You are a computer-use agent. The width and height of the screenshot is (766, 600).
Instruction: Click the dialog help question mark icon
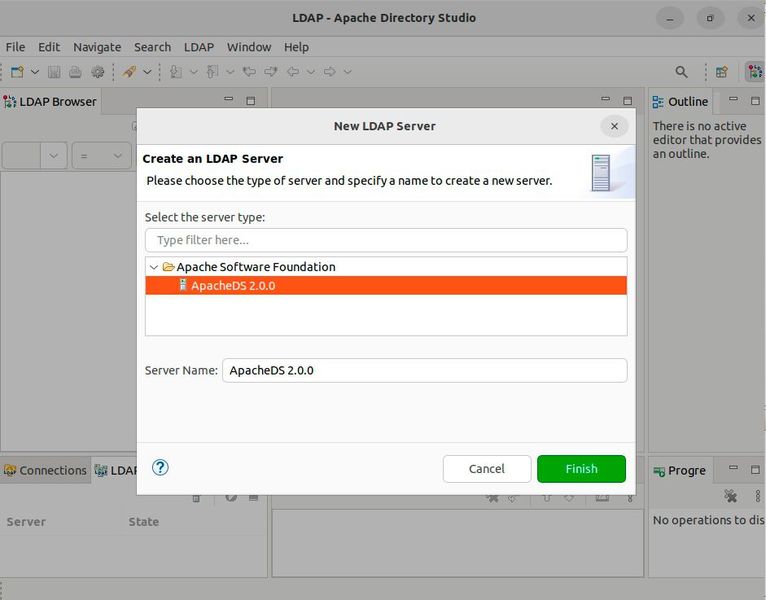point(160,468)
